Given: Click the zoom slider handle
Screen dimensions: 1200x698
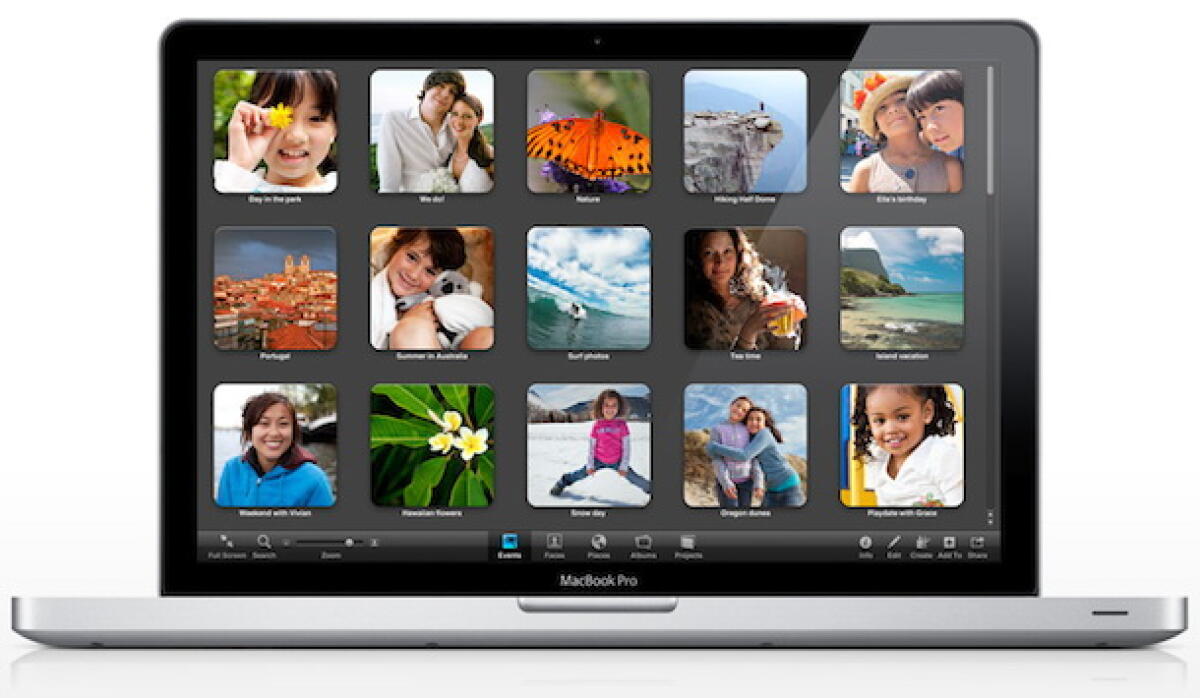Looking at the screenshot, I should click(x=349, y=542).
